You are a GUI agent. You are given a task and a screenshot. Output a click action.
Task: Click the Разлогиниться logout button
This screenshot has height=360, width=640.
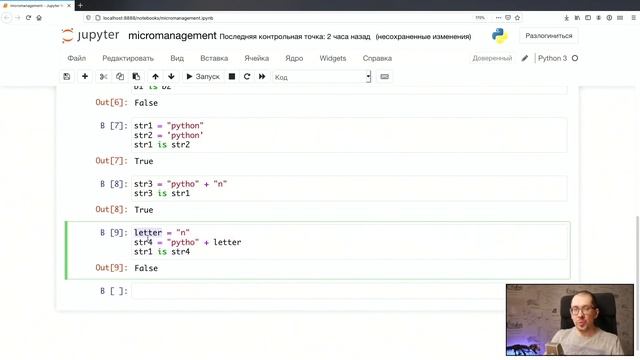pyautogui.click(x=549, y=36)
